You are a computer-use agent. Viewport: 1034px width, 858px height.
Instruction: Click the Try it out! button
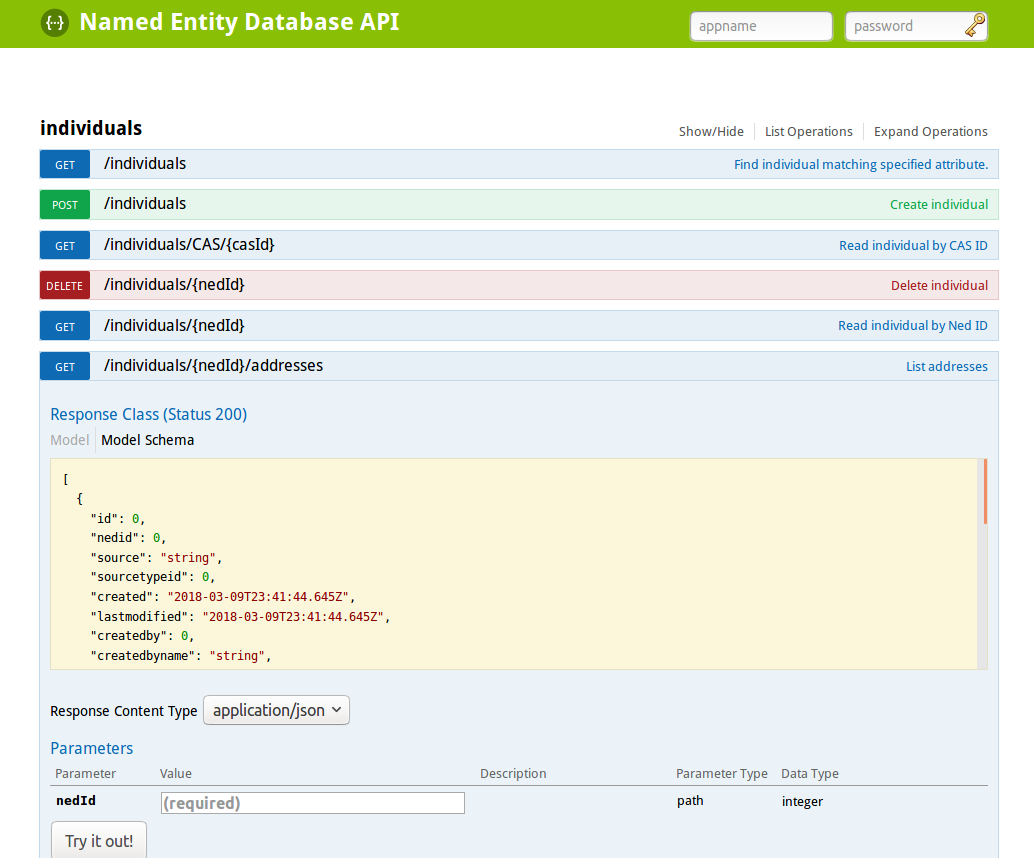click(99, 840)
